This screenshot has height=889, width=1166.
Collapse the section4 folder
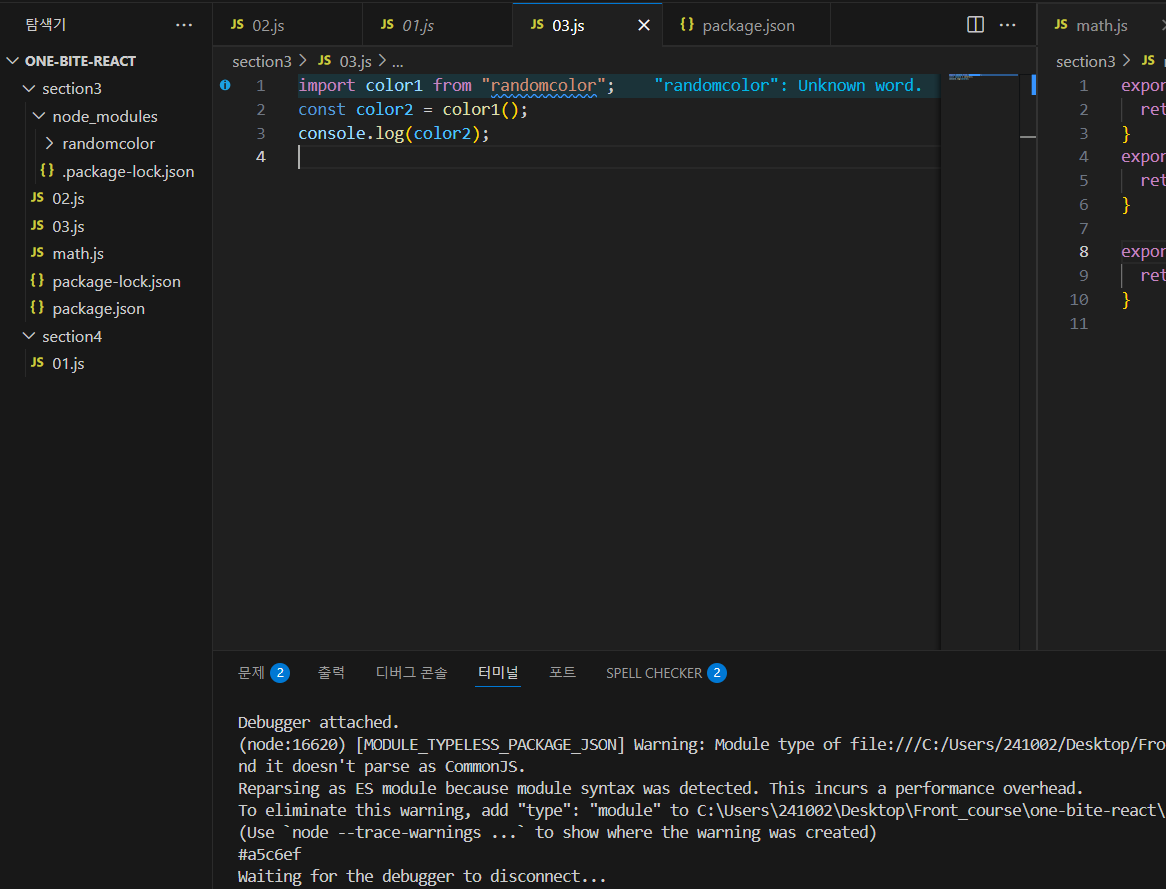click(29, 336)
